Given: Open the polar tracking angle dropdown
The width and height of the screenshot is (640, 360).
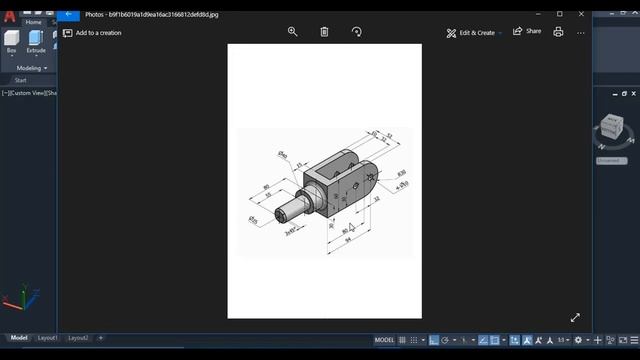Looking at the screenshot, I should click(x=454, y=340).
